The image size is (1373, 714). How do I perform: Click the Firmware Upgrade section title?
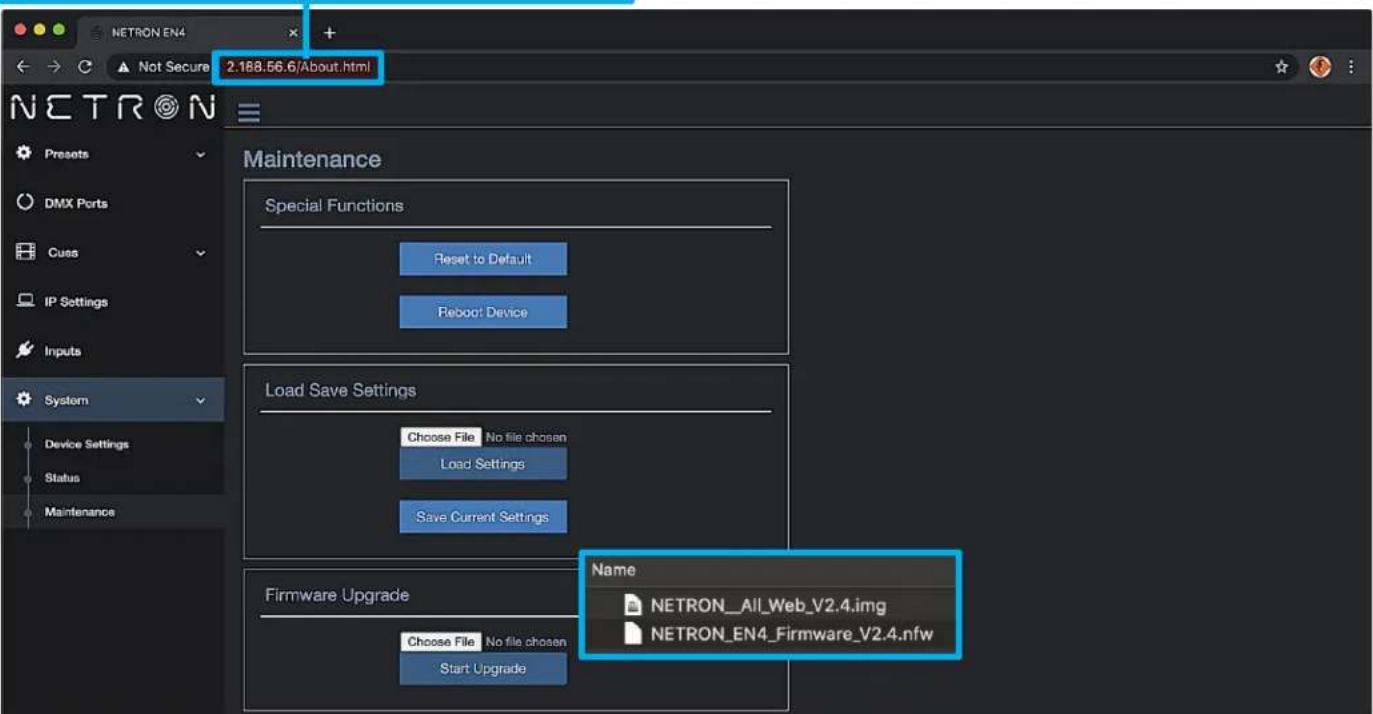337,595
